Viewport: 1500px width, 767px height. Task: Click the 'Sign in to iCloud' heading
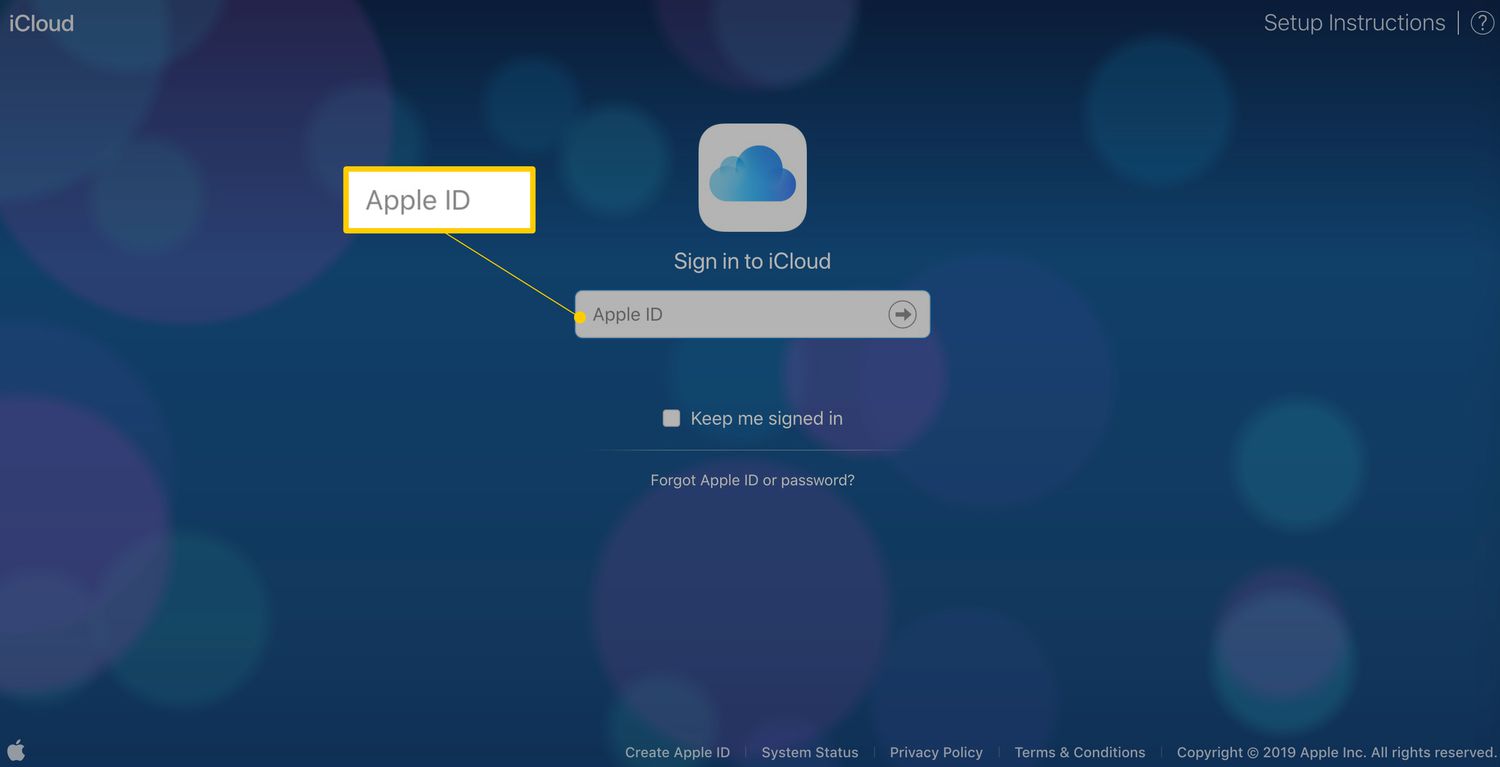752,261
